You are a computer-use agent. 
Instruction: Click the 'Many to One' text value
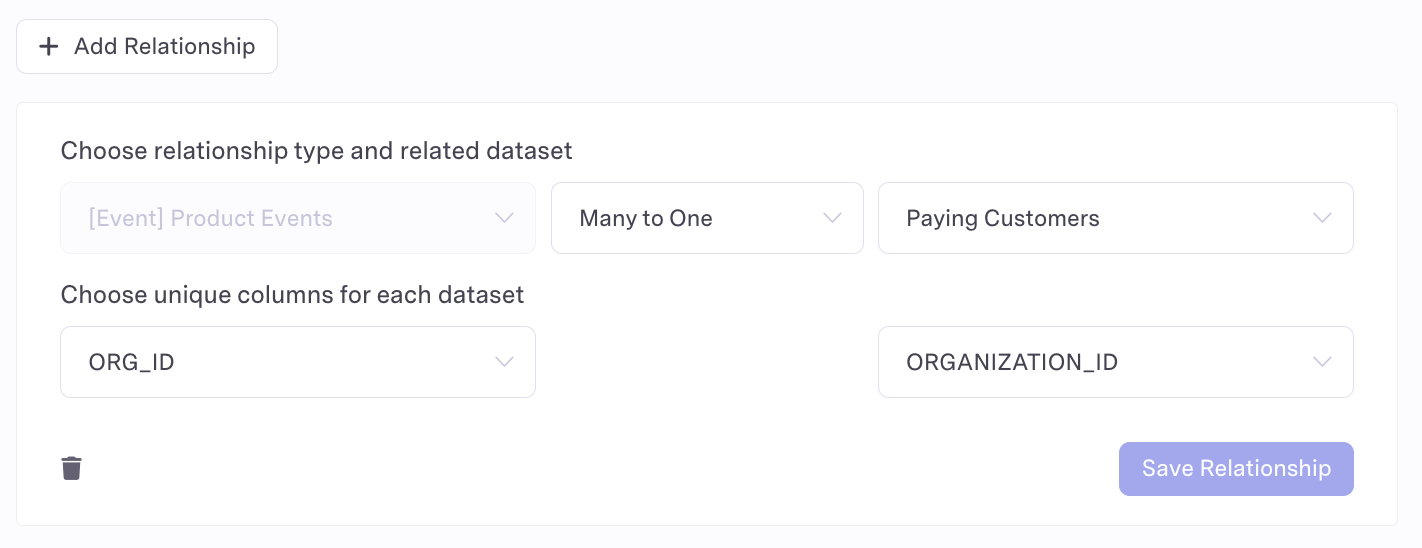pyautogui.click(x=646, y=219)
